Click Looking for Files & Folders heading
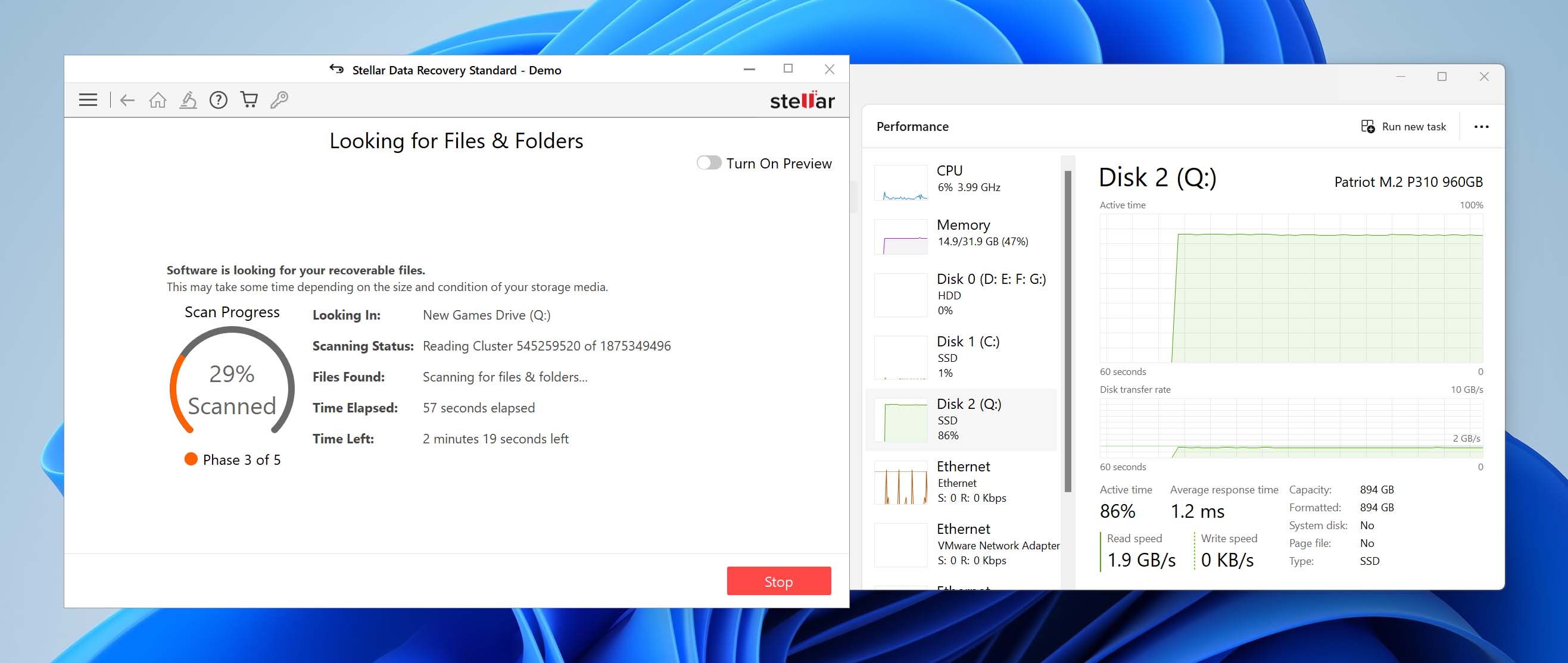Viewport: 1568px width, 663px height. click(x=457, y=141)
